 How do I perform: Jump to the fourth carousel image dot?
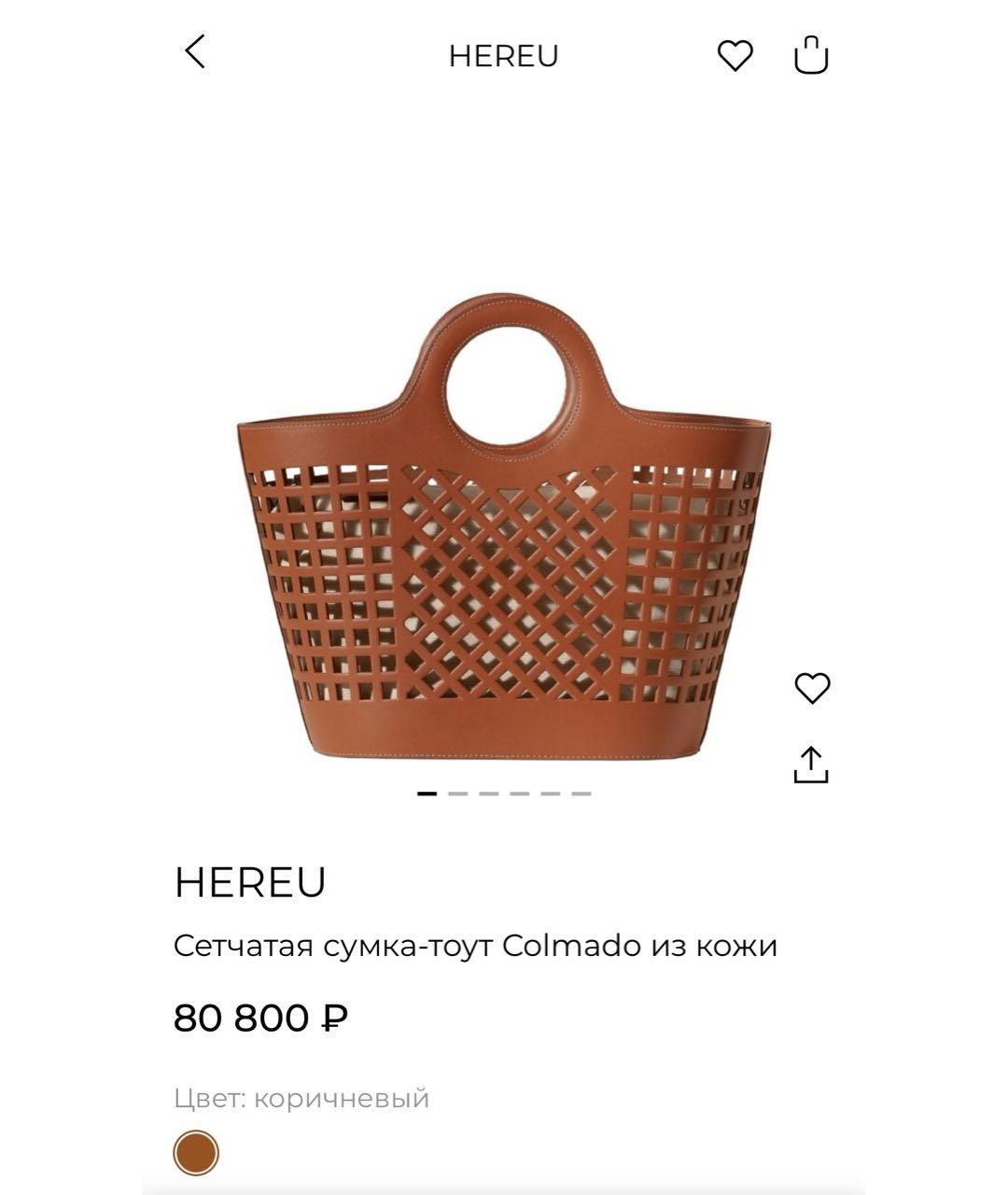point(519,794)
